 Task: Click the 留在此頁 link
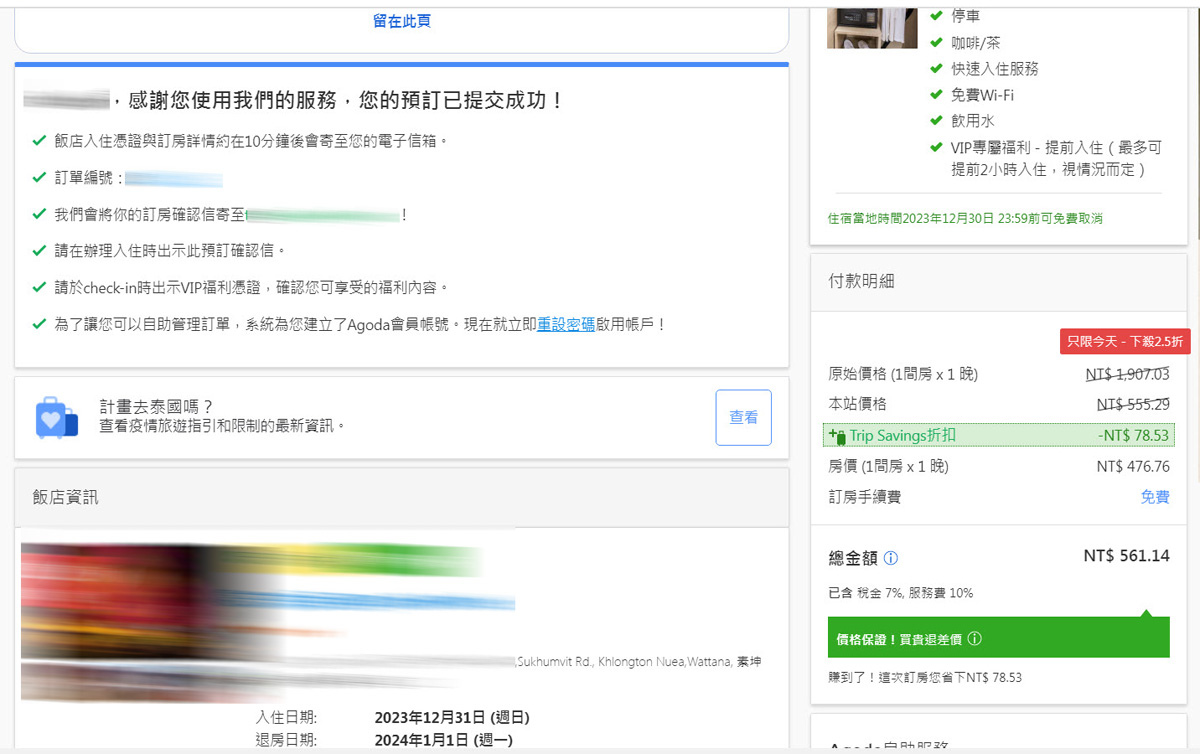(x=402, y=21)
